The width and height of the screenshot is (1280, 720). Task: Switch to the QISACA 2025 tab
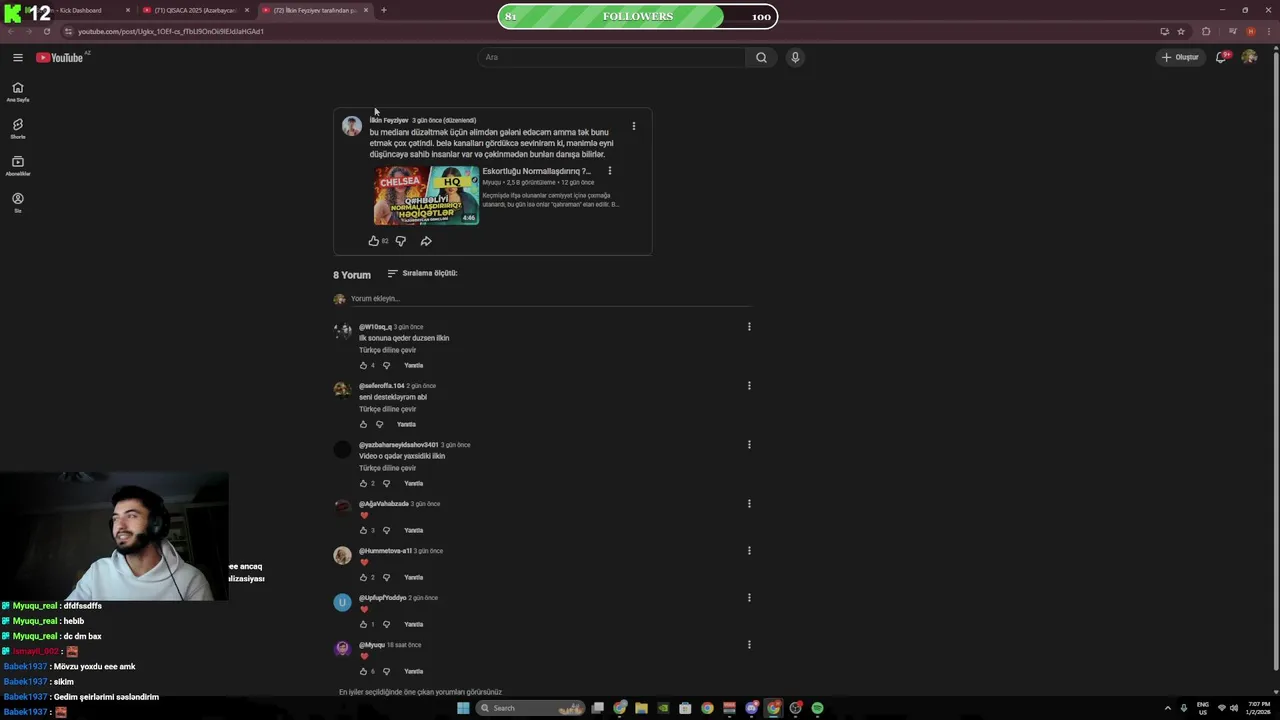[195, 10]
